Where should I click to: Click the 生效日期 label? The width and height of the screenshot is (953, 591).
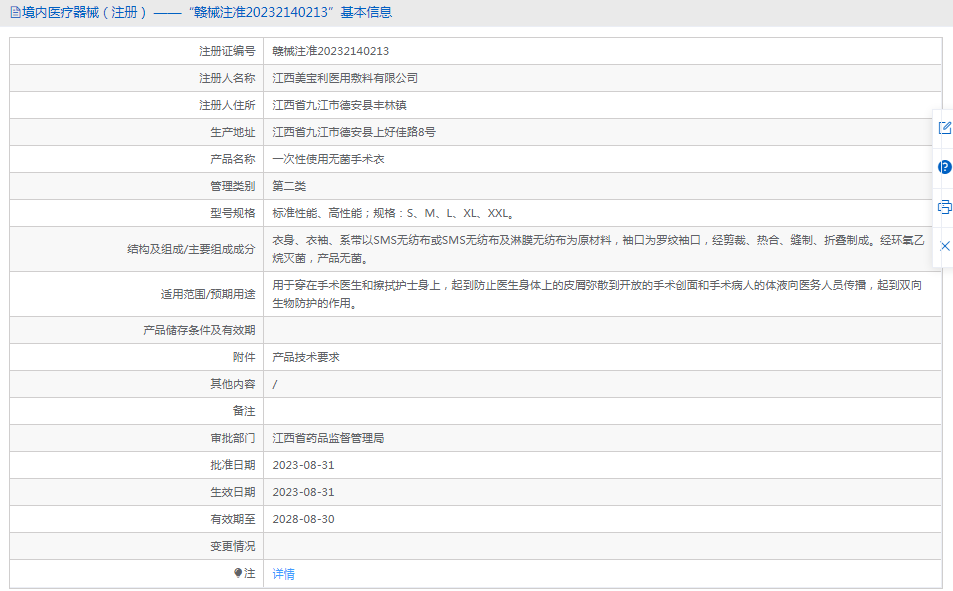coord(233,492)
